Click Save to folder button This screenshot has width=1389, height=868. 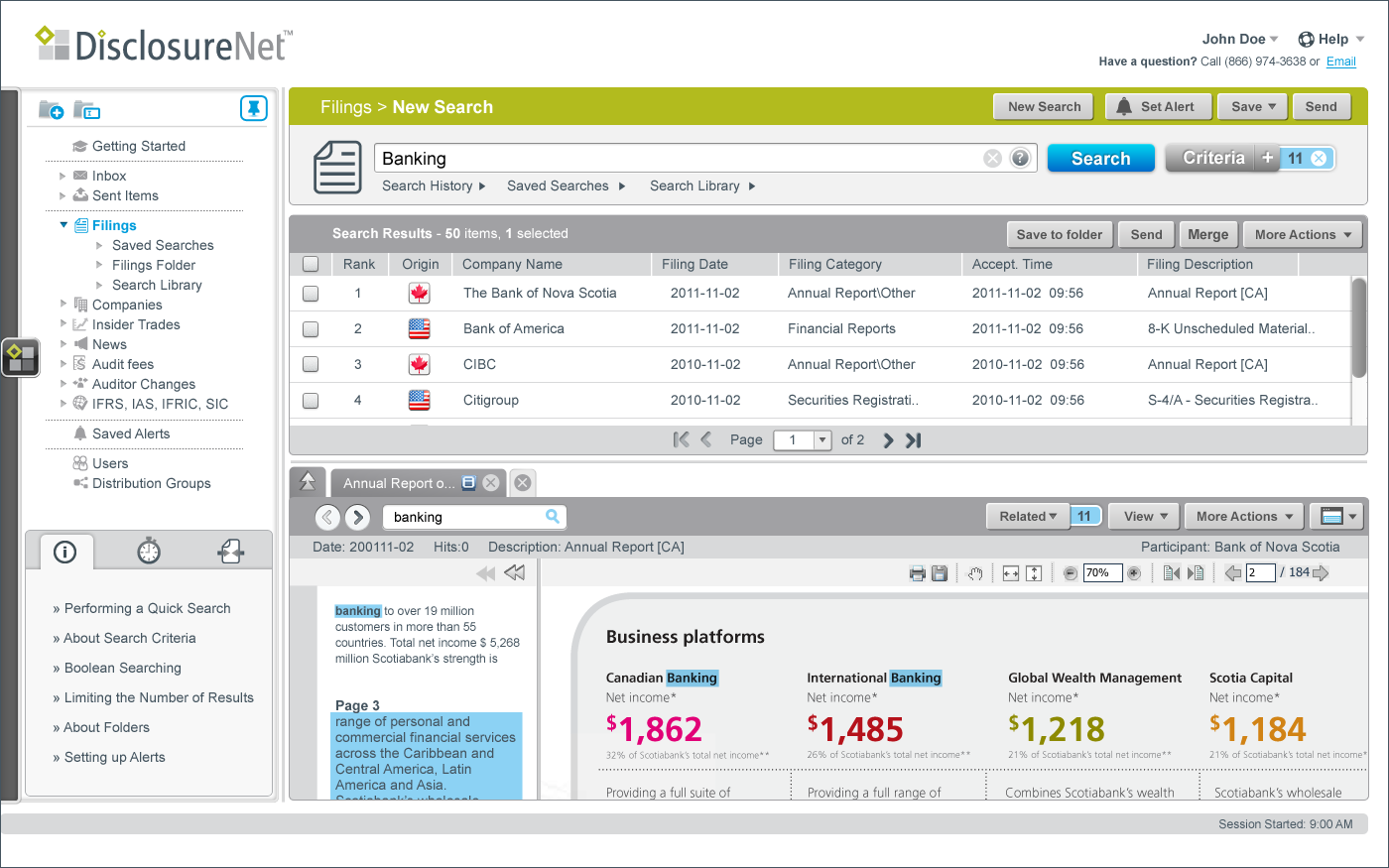[x=1060, y=235]
